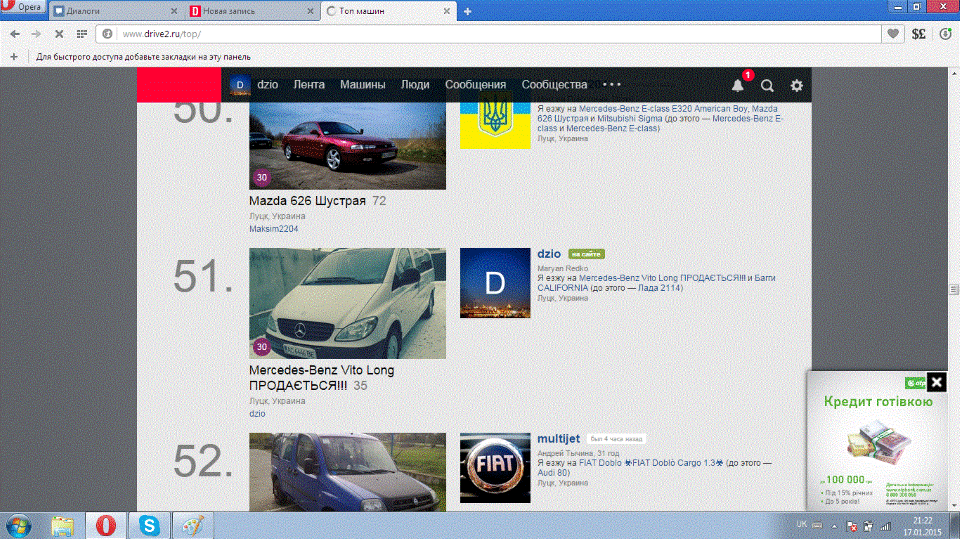The image size is (960, 539).
Task: Close the Диалоги tab
Action: [x=174, y=11]
